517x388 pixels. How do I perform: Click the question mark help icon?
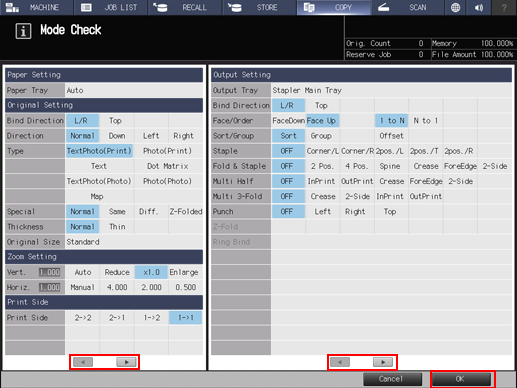504,7
